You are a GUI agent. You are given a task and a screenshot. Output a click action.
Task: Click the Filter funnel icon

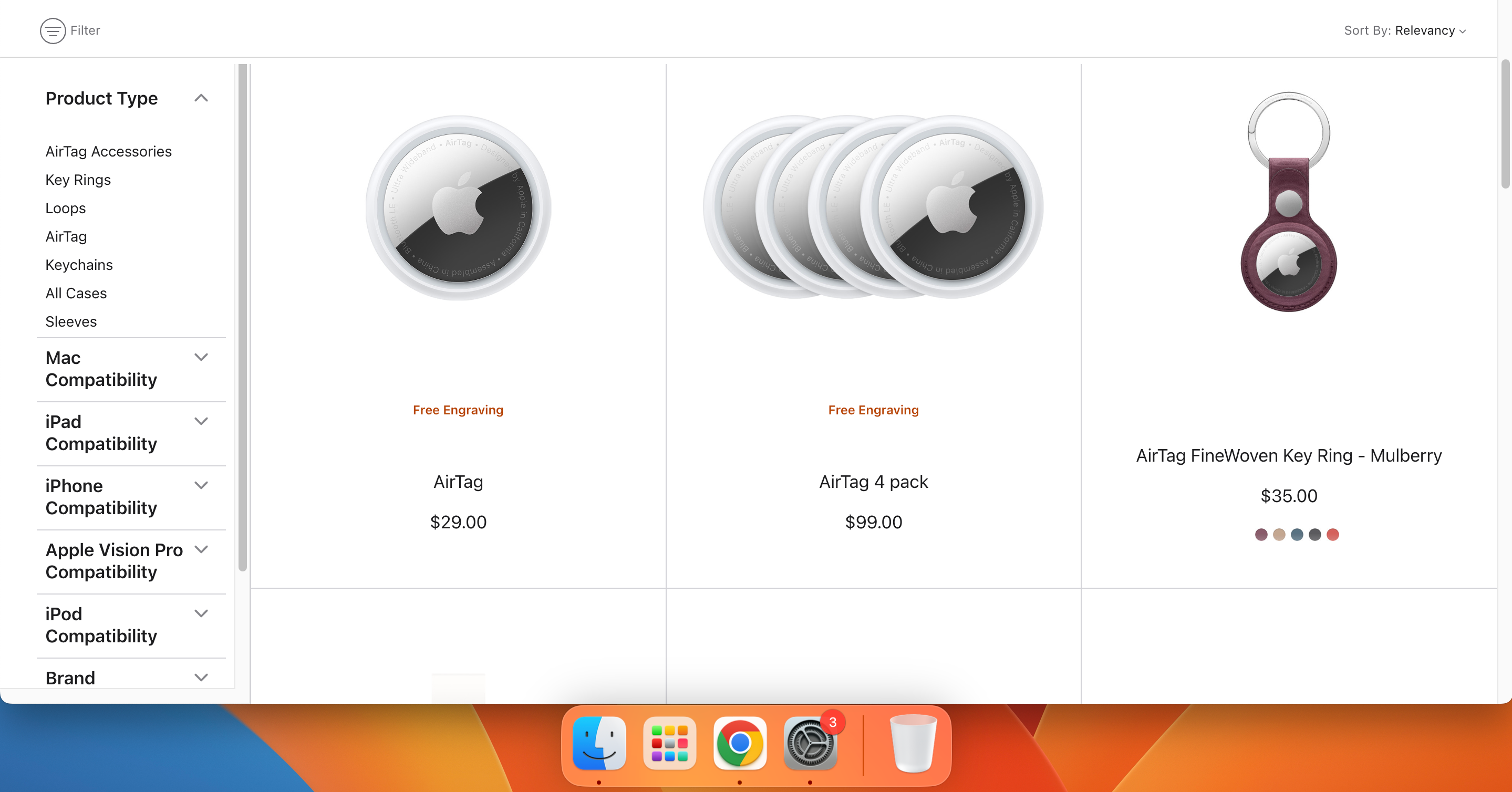(53, 30)
